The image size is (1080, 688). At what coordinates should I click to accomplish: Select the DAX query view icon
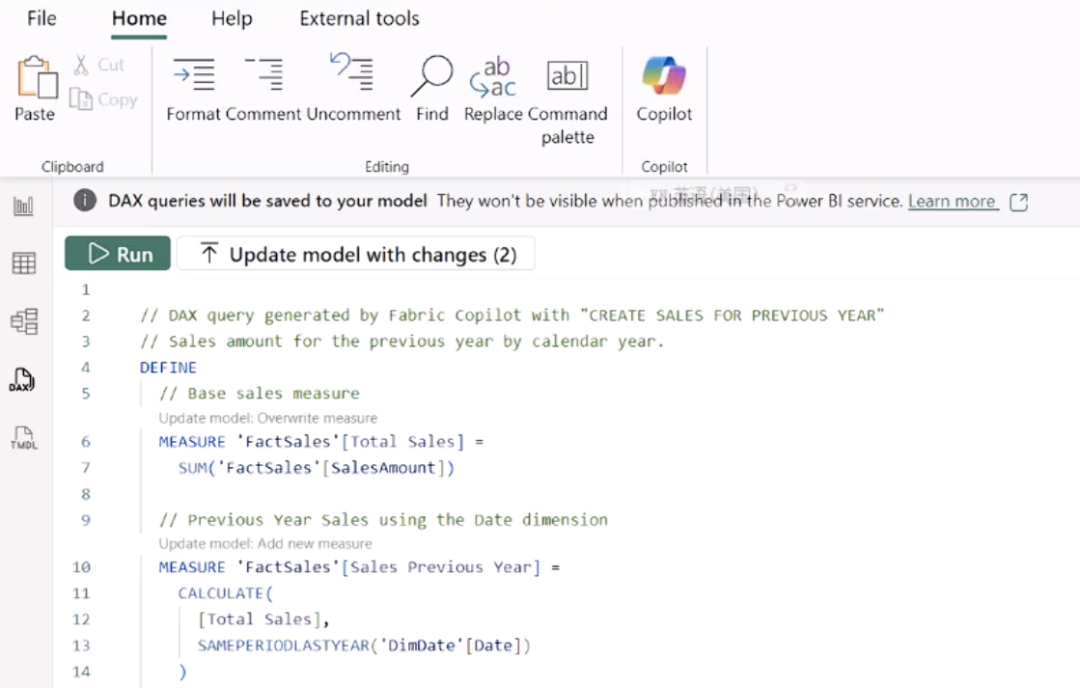point(23,379)
